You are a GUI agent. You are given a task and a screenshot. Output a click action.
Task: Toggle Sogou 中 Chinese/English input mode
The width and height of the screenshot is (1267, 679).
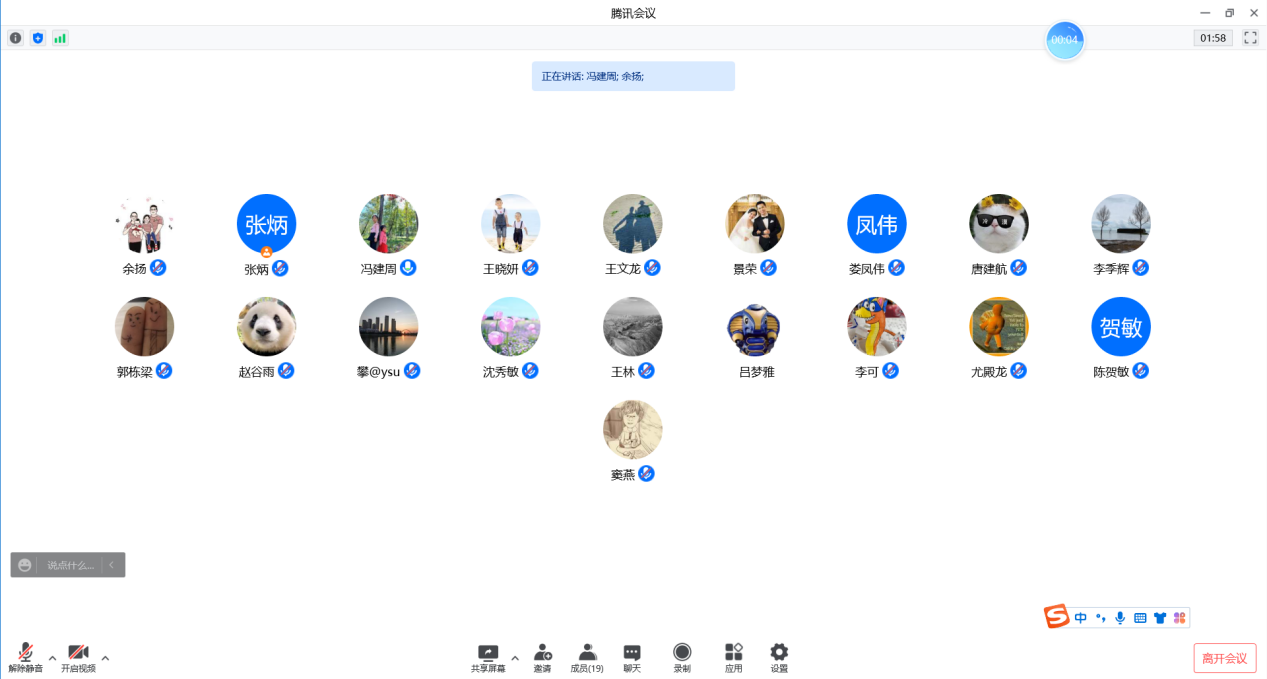point(1081,618)
